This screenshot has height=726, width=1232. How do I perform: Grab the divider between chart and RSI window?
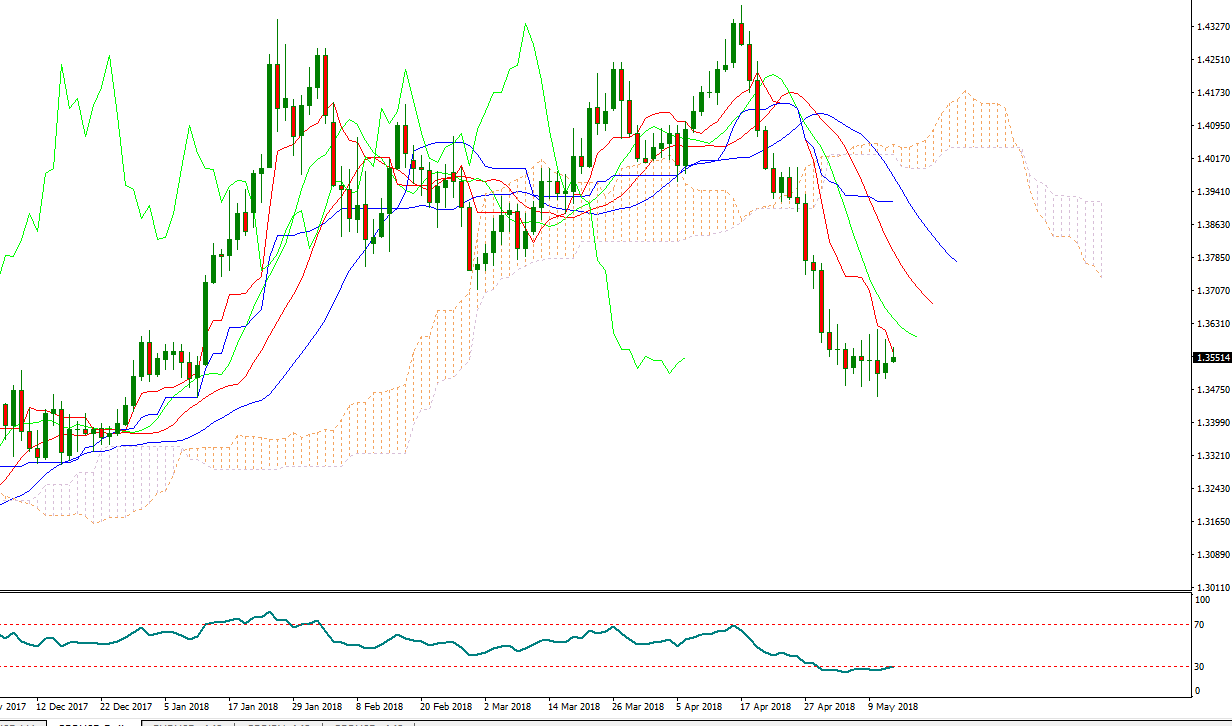tap(600, 590)
